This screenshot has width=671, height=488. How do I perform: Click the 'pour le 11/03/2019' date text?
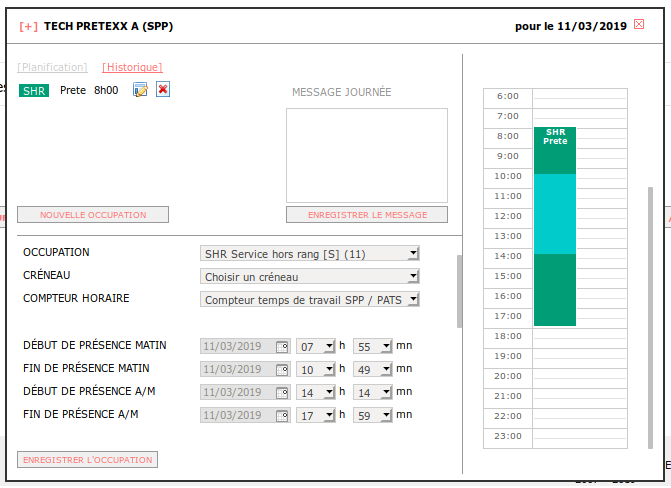tap(571, 27)
